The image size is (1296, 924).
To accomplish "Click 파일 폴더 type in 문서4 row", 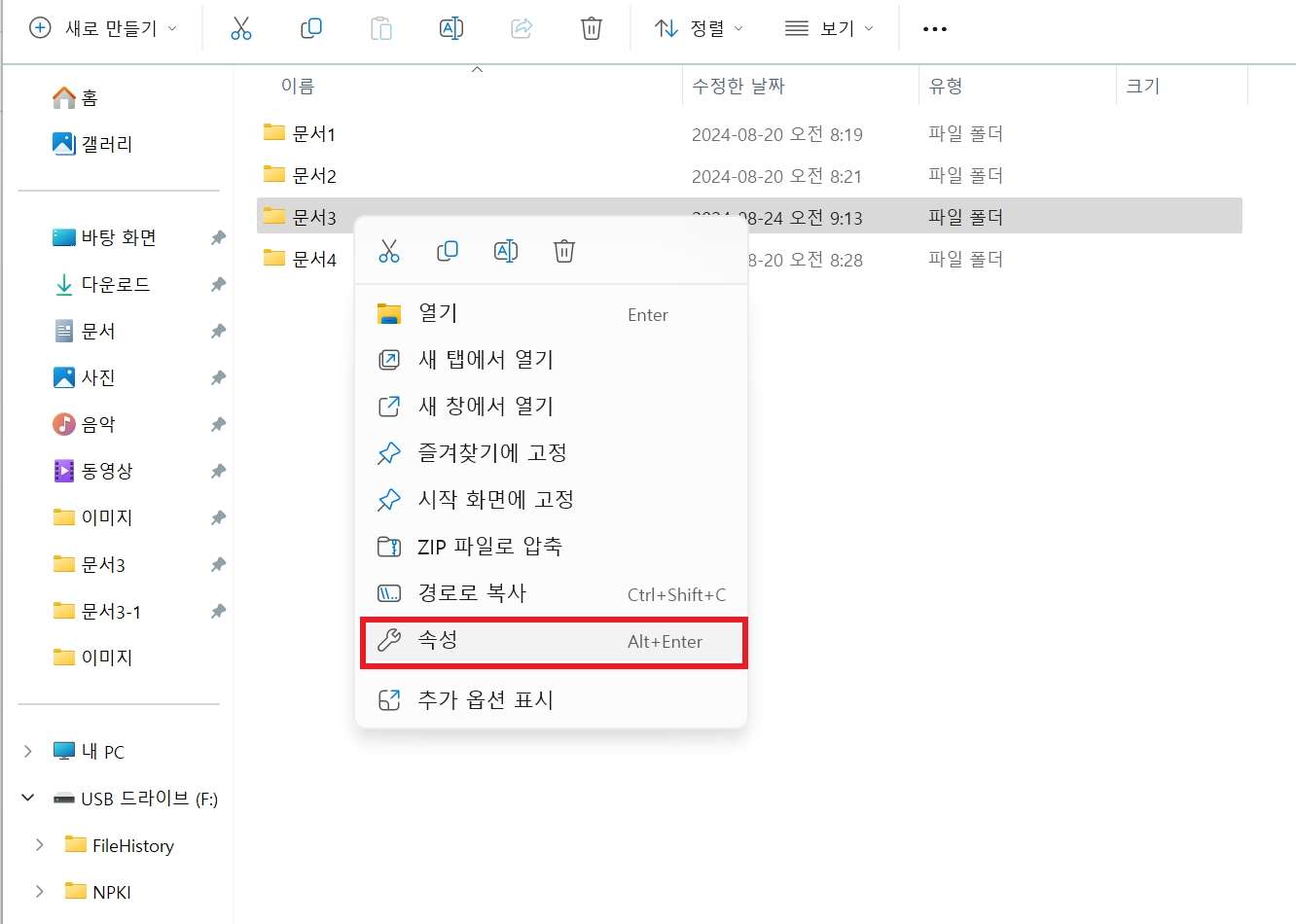I will click(x=965, y=260).
